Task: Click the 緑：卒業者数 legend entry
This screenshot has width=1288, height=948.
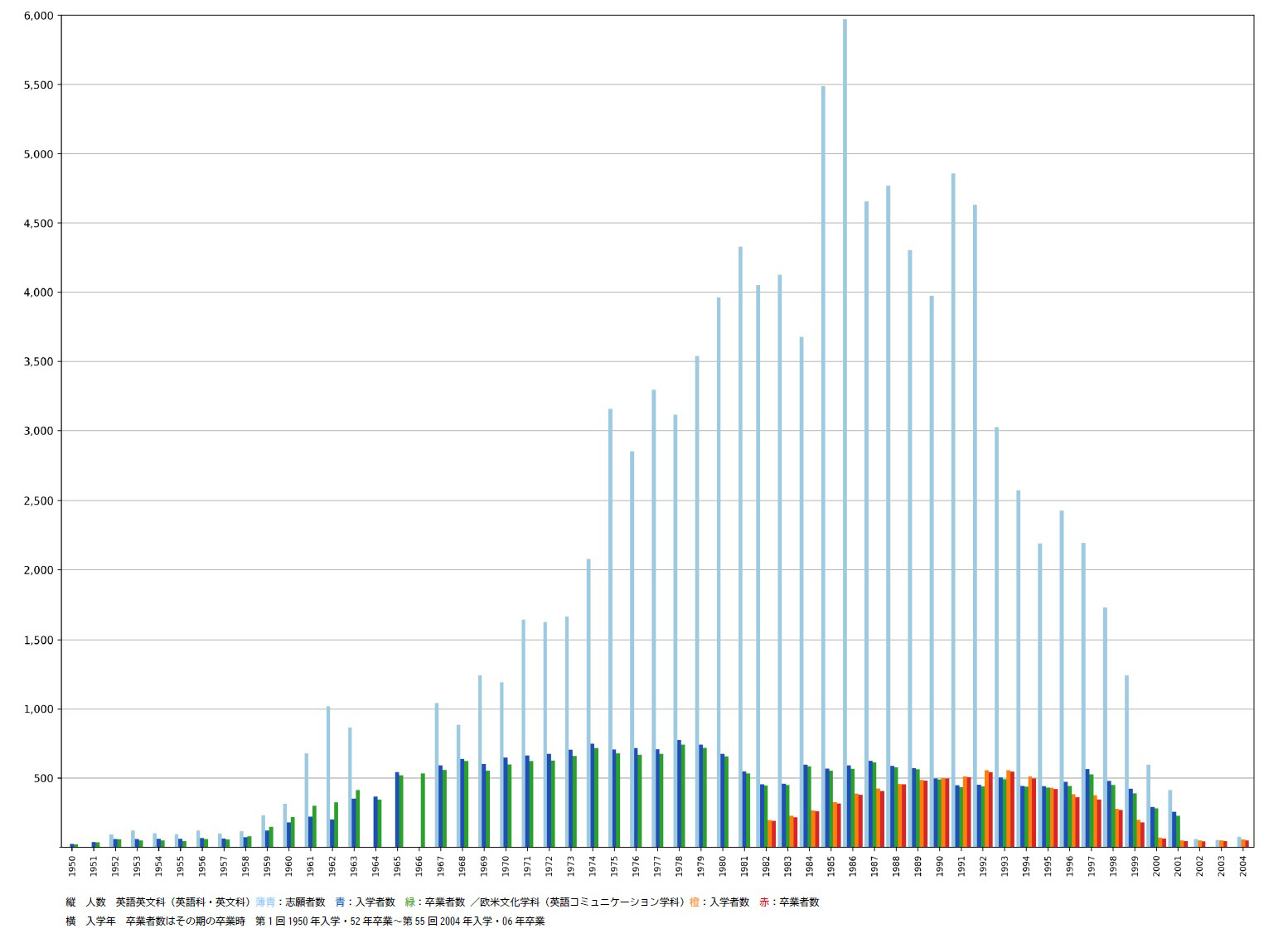Action: 434,902
